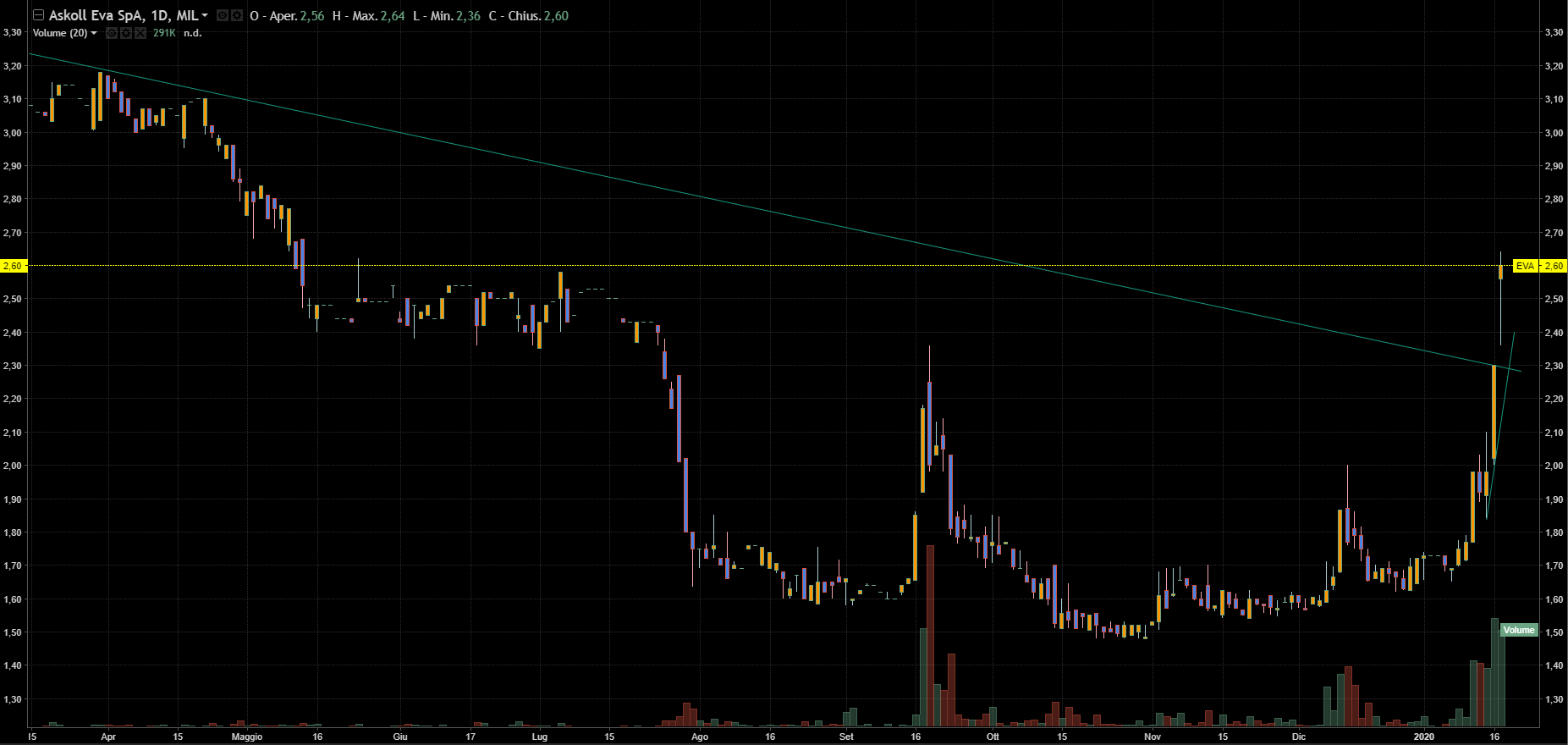
Task: Select the short rising green trend line
Action: pos(1500,426)
